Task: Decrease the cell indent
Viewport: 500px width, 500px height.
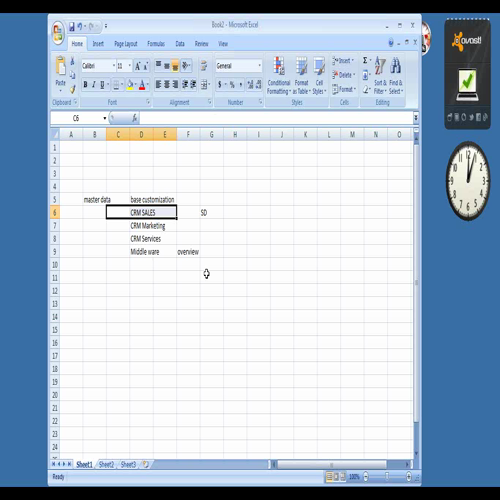Action: point(185,85)
